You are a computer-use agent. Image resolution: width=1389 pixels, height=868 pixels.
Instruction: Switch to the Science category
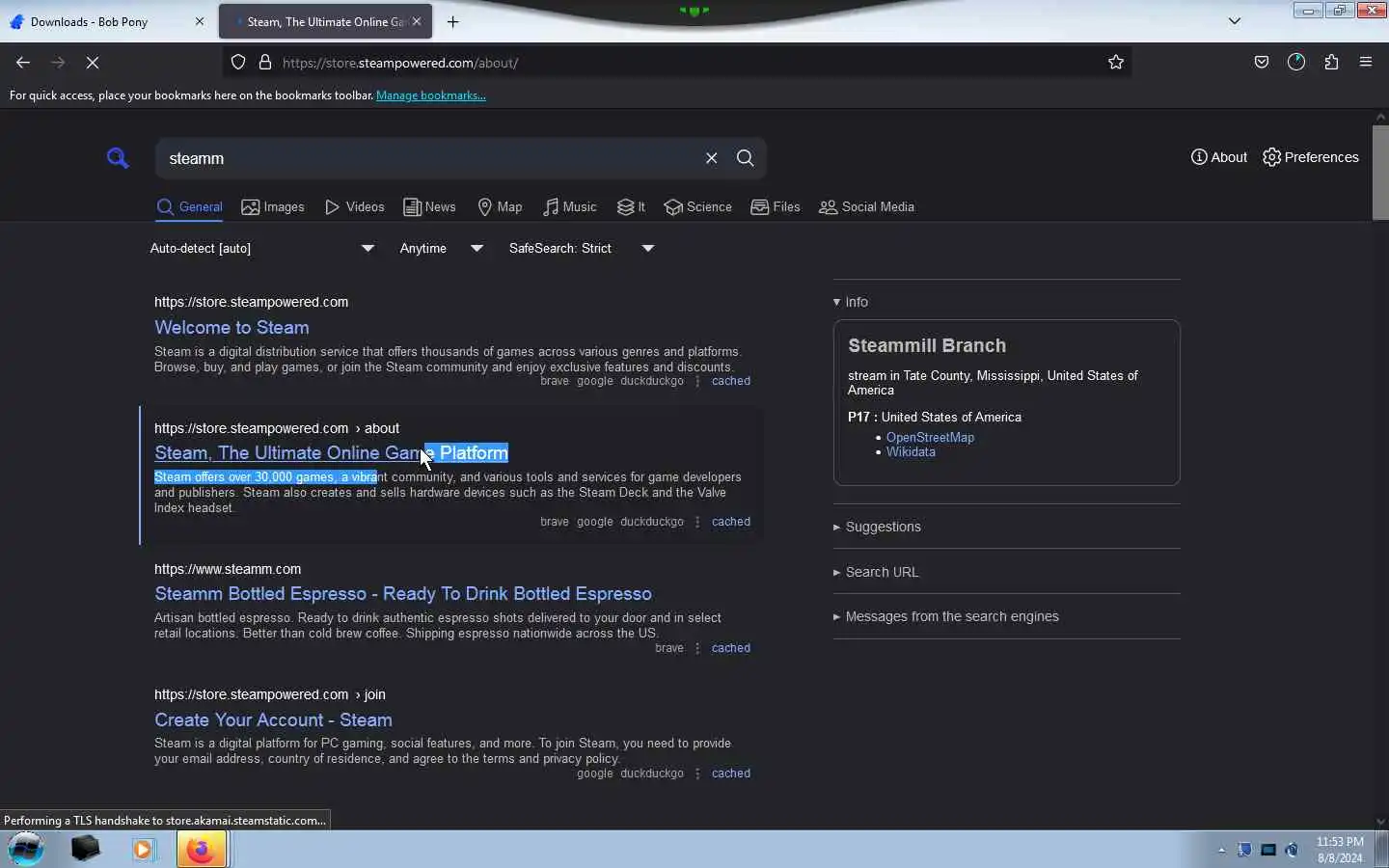698,207
